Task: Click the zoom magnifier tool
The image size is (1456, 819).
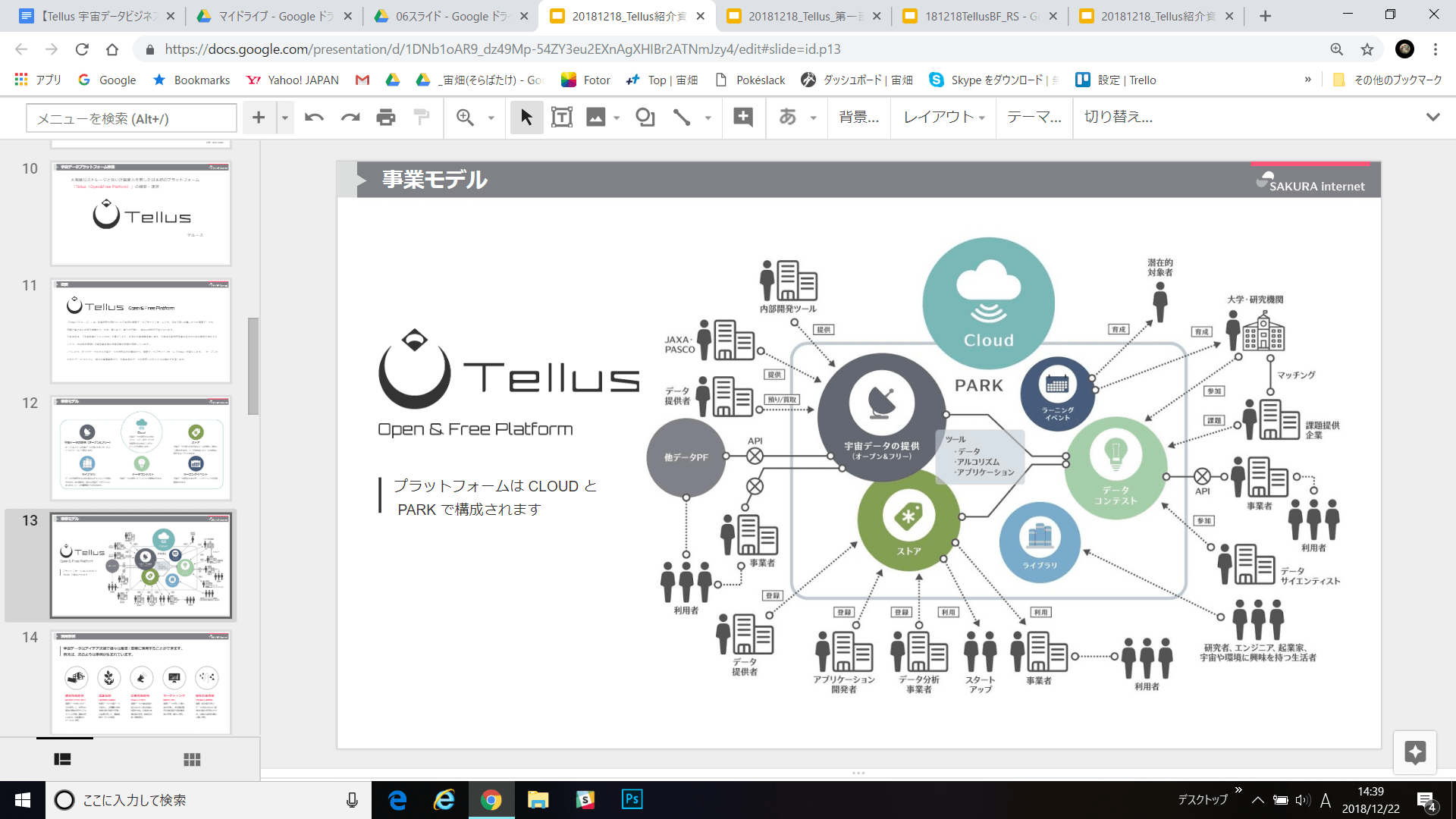Action: click(x=465, y=118)
